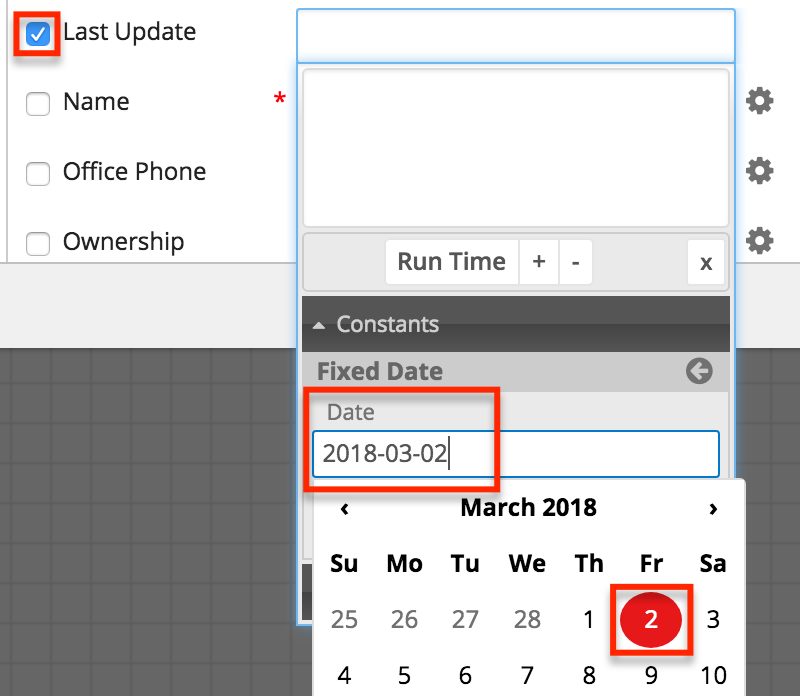Click the plus icon next to Run Time
Image resolution: width=800 pixels, height=696 pixels.
point(538,262)
